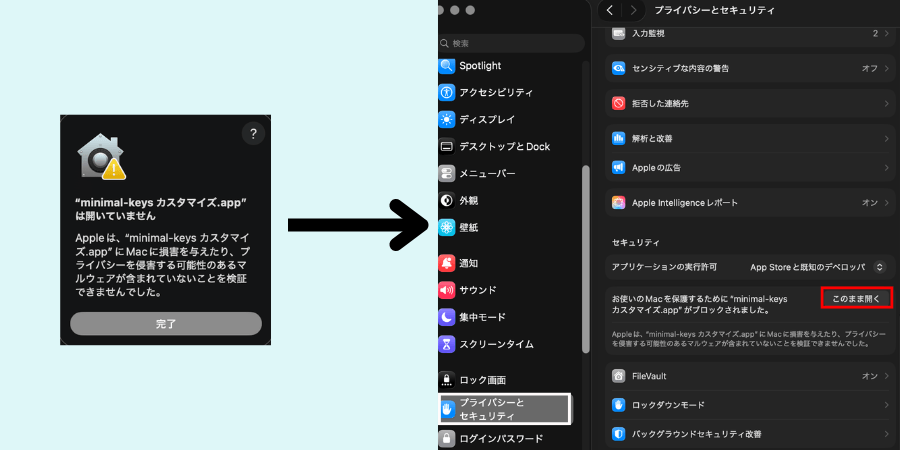Image resolution: width=900 pixels, height=450 pixels.
Task: Open the バックグラウンドセキュリティ改善 shield icon
Action: pyautogui.click(x=618, y=433)
